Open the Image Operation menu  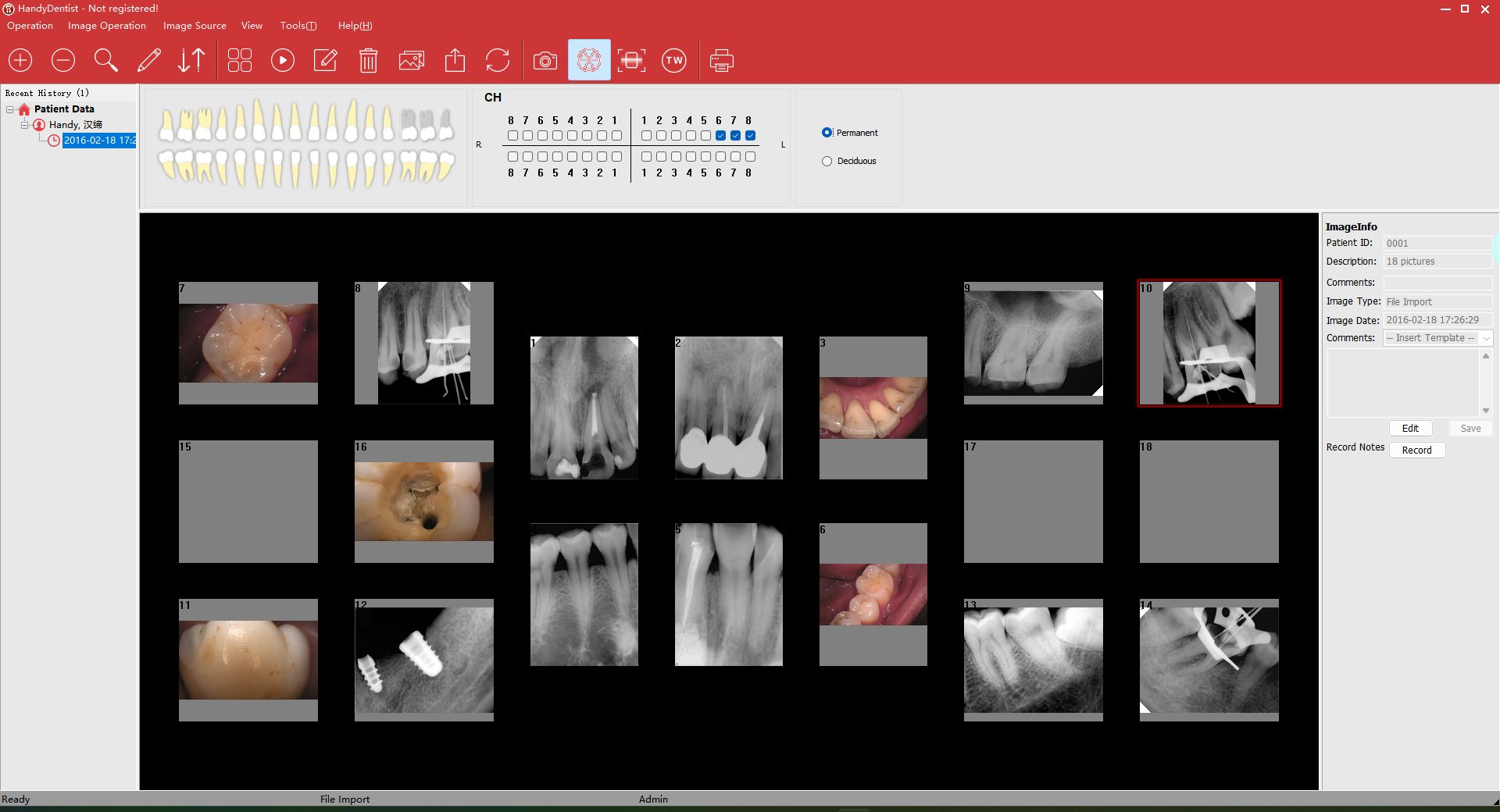coord(106,26)
